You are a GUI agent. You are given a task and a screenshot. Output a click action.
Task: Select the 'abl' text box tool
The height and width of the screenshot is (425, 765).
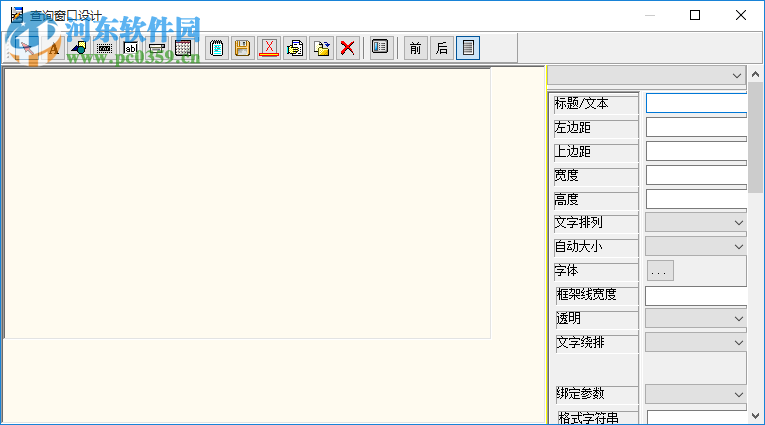(131, 48)
